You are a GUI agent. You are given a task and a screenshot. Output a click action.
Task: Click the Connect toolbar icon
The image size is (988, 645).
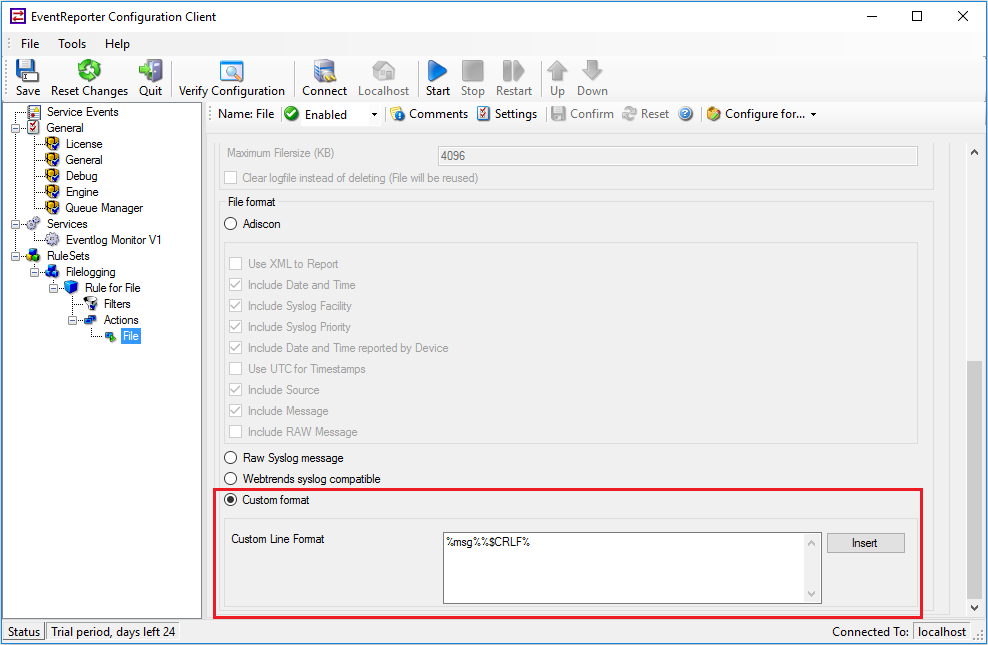(x=325, y=71)
